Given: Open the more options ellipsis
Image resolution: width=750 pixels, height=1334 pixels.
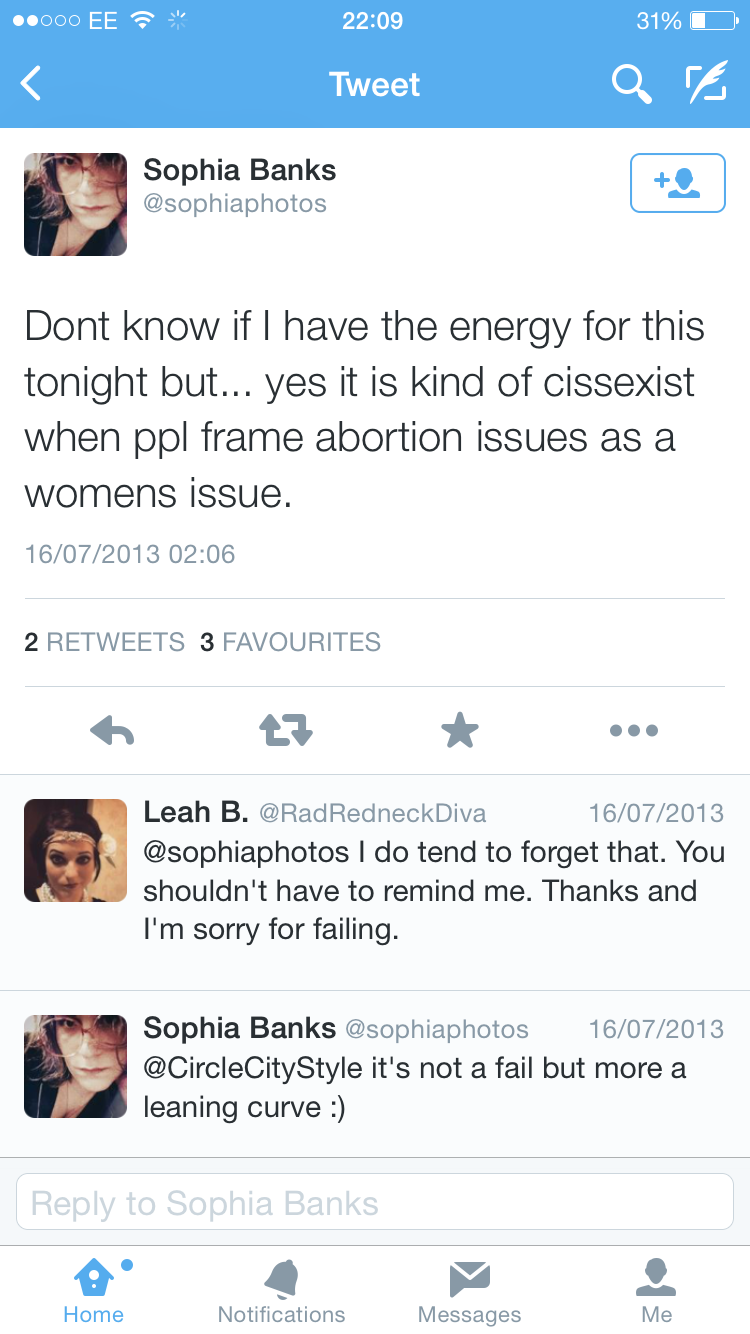Looking at the screenshot, I should 633,731.
